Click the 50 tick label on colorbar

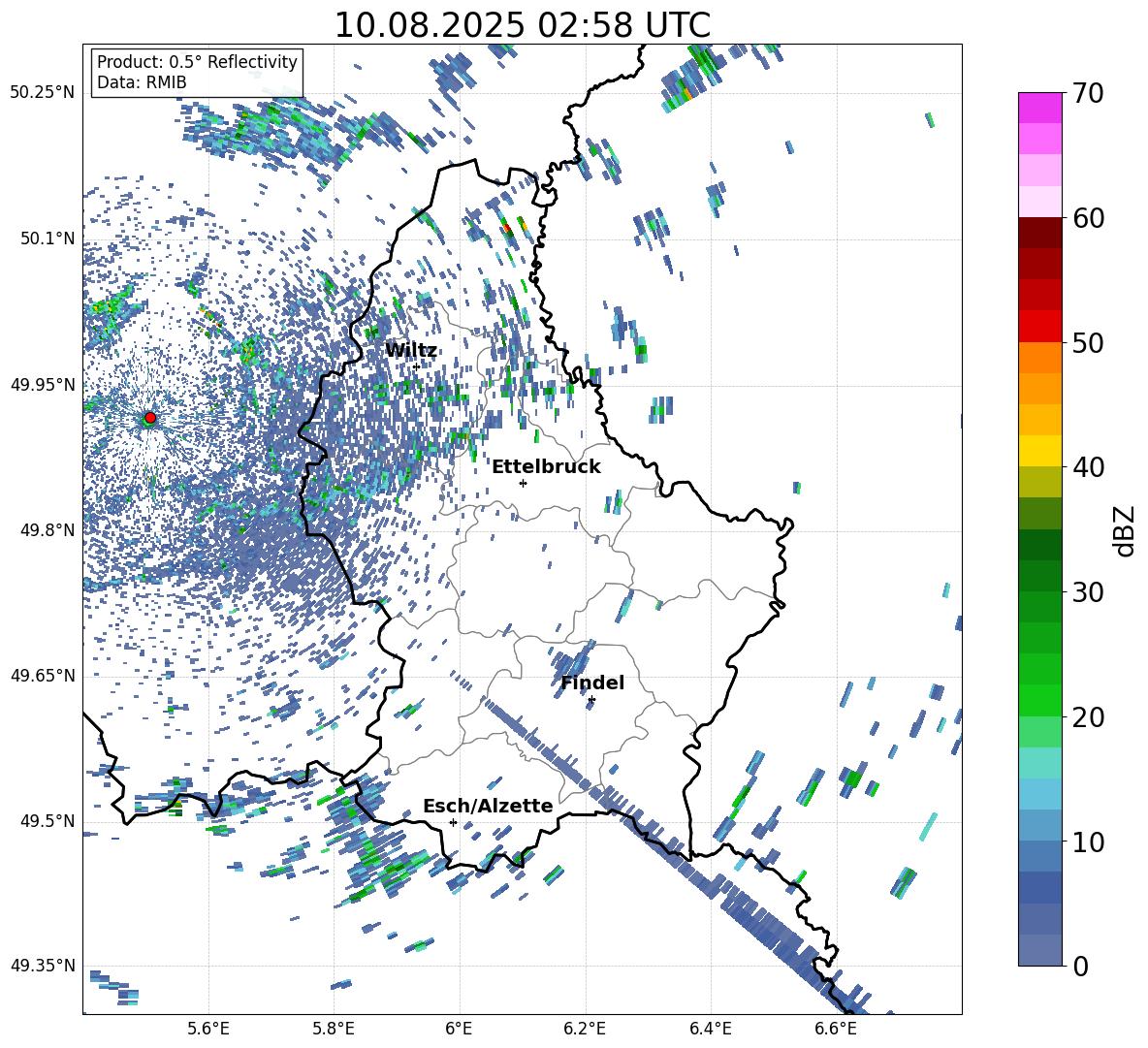pos(1088,342)
